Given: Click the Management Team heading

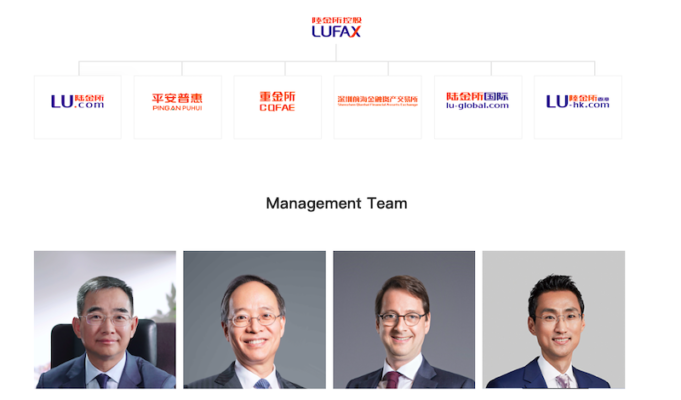Looking at the screenshot, I should [x=337, y=203].
